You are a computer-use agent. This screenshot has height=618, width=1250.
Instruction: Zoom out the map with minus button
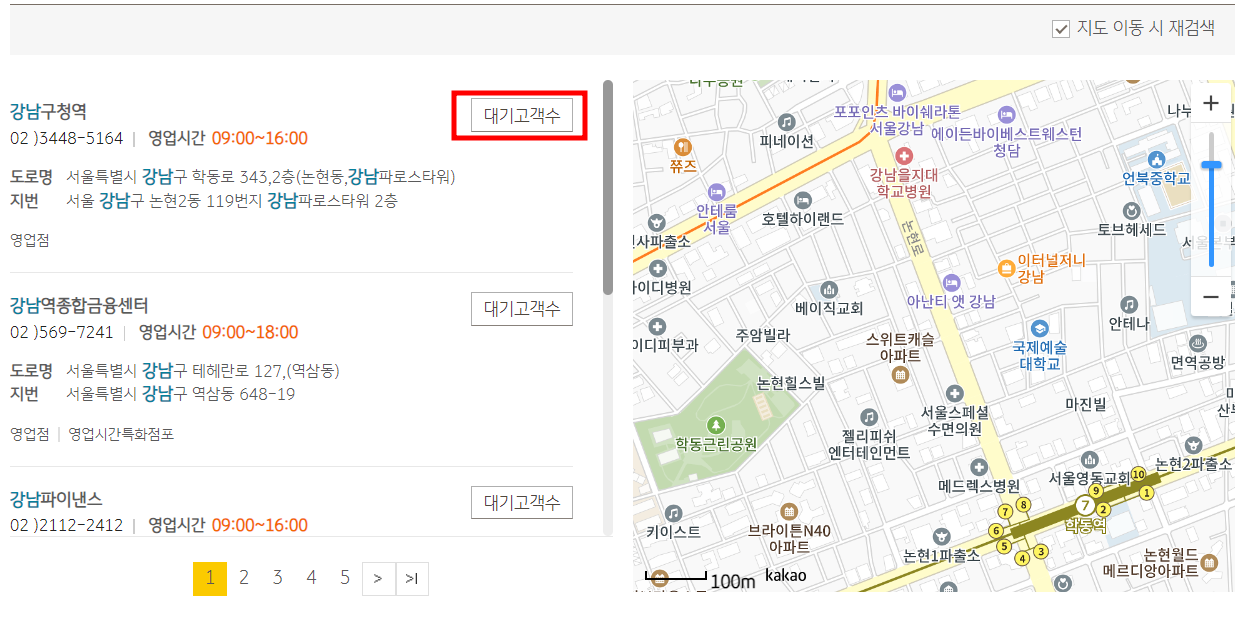1211,298
